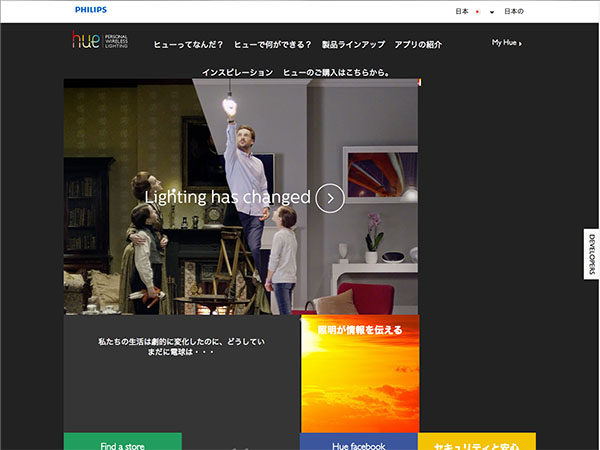The height and width of the screenshot is (450, 600).
Task: Open the 照明が情報を伝える sunset tile
Action: (360, 374)
